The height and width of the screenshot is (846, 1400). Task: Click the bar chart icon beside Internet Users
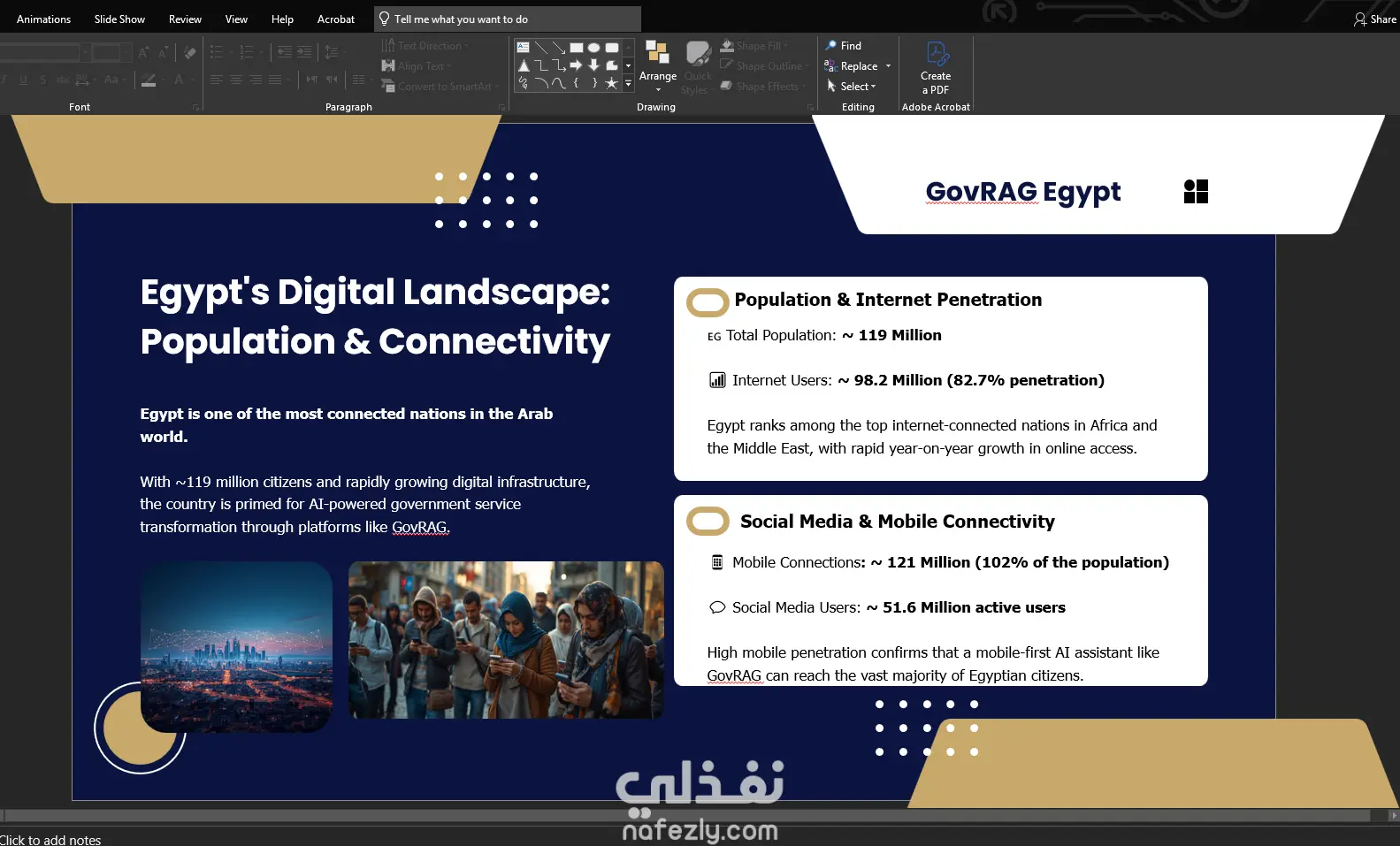click(x=717, y=380)
